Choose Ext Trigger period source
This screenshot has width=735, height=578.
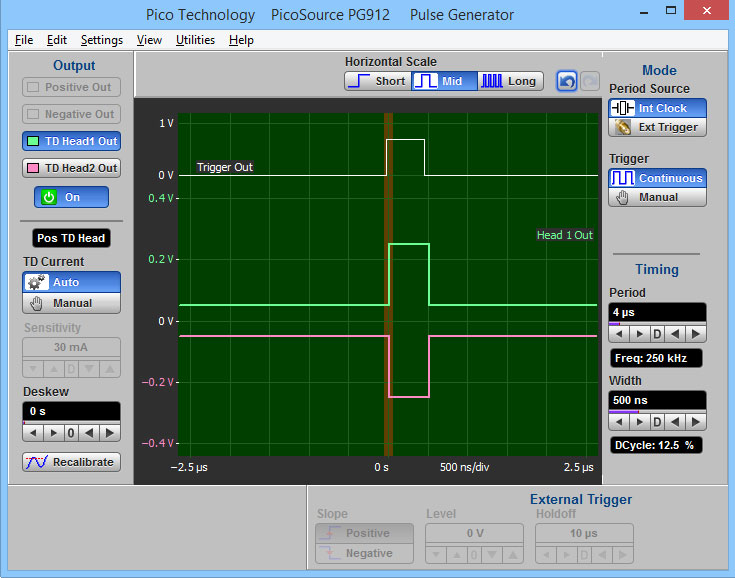tap(657, 127)
